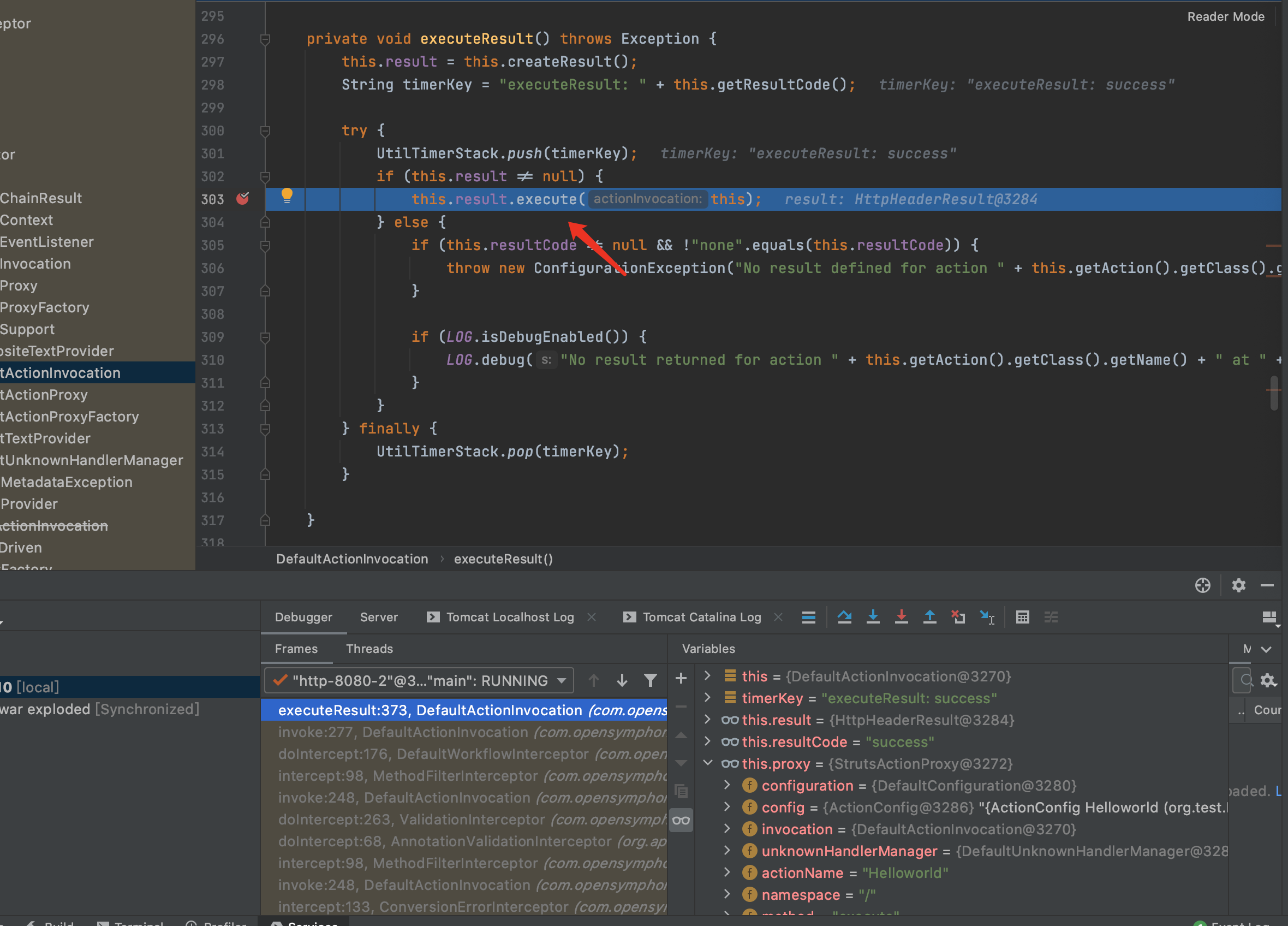The height and width of the screenshot is (926, 1288).
Task: Expand the timerKey variable node
Action: [x=707, y=697]
